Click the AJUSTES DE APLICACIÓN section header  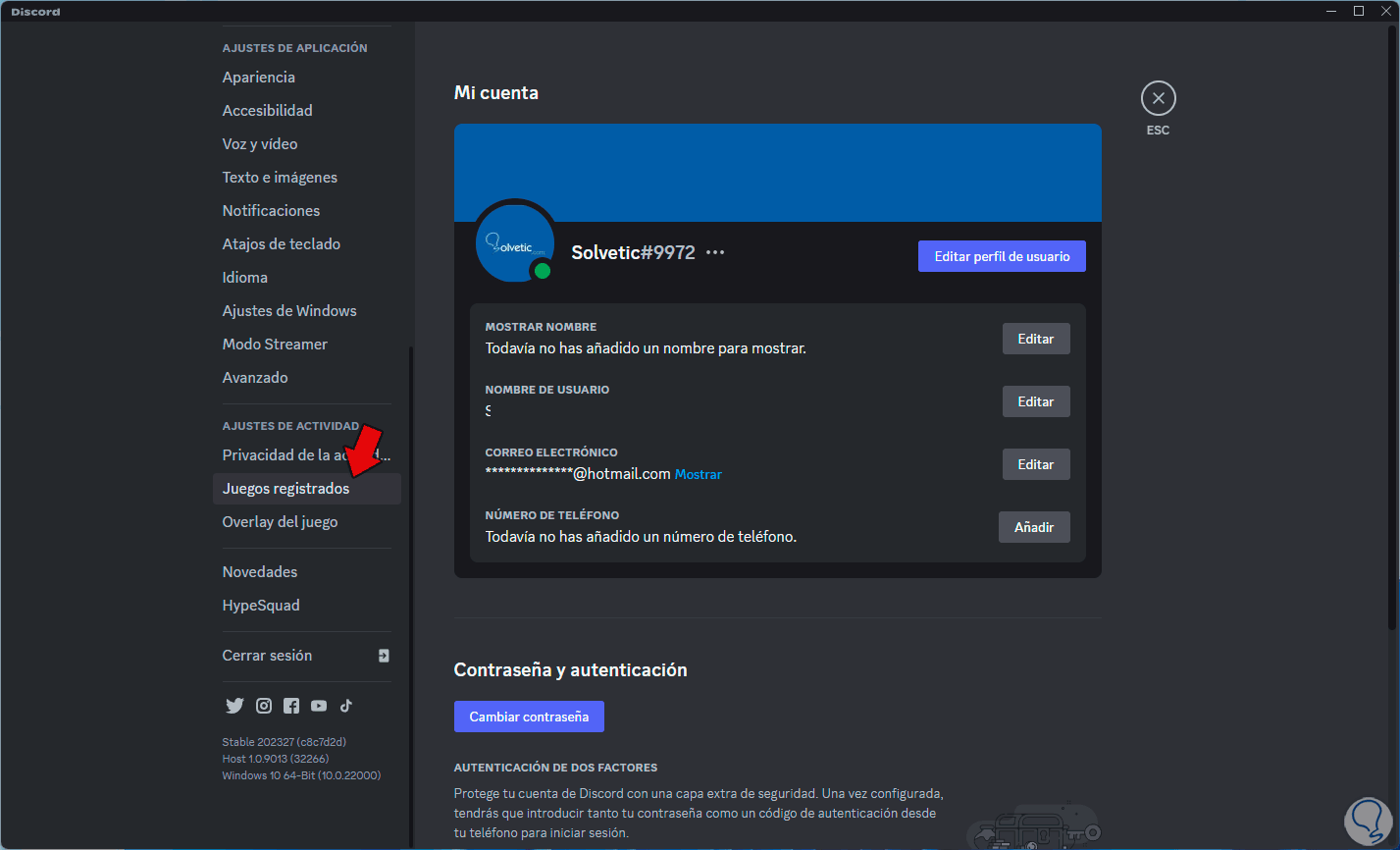pos(295,48)
